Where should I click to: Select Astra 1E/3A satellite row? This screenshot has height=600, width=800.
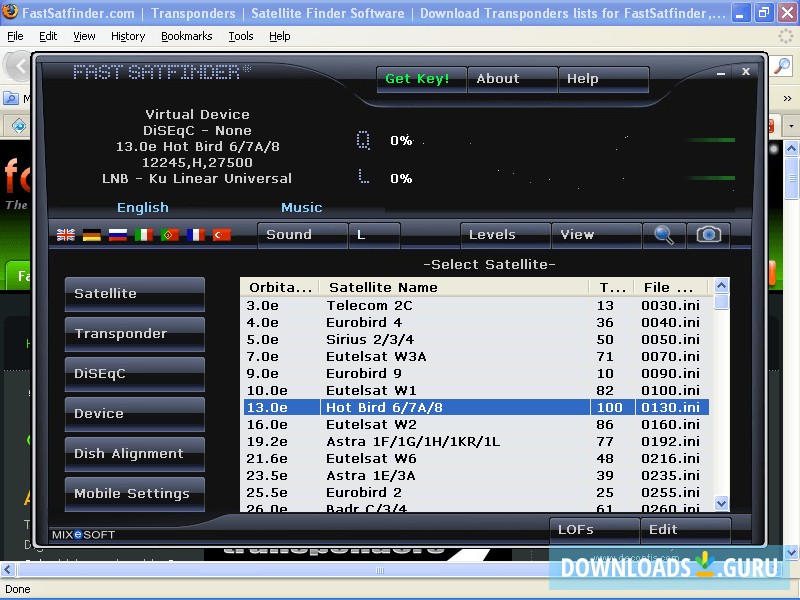(474, 476)
